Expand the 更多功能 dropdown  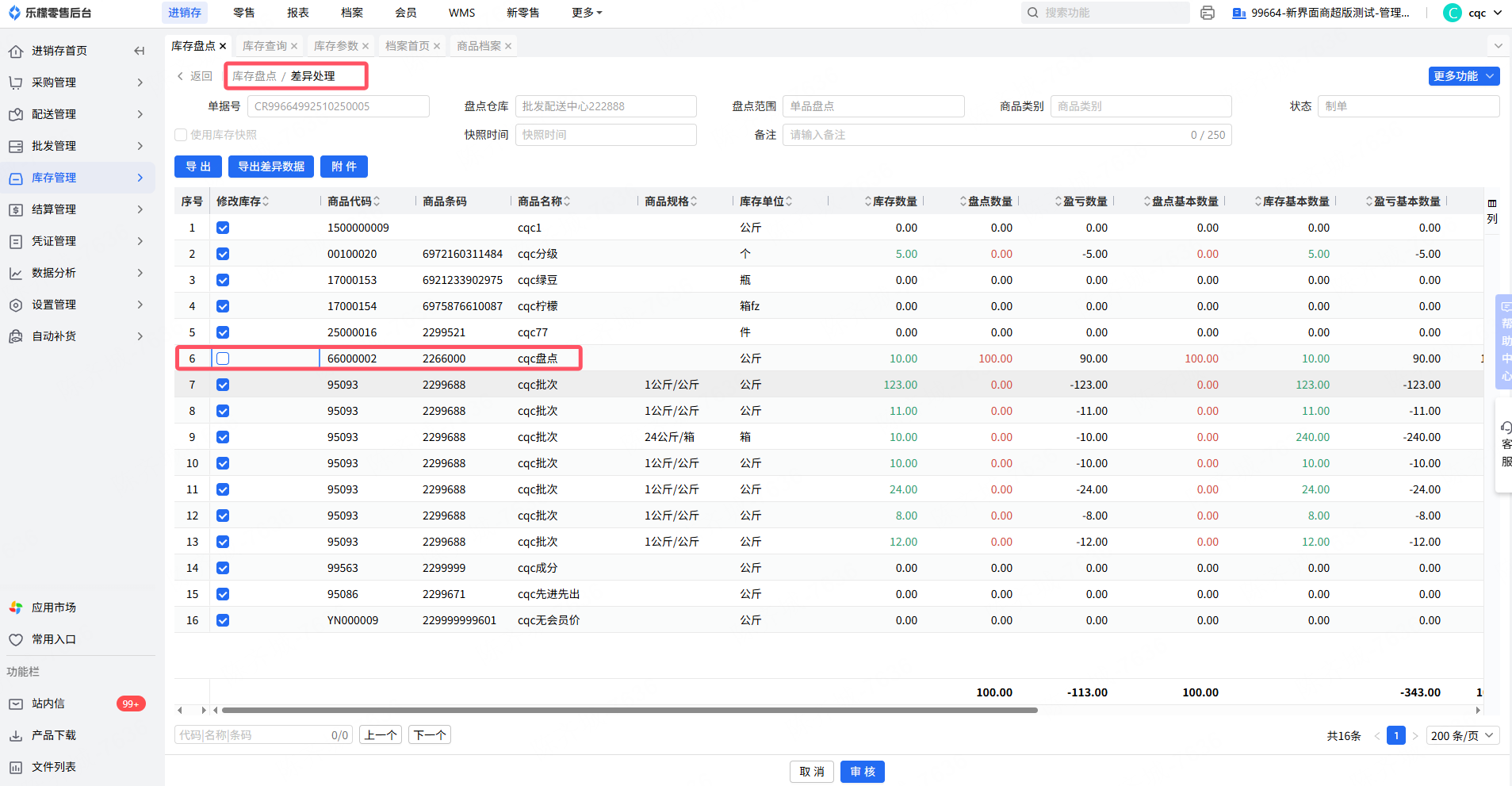click(x=1464, y=76)
